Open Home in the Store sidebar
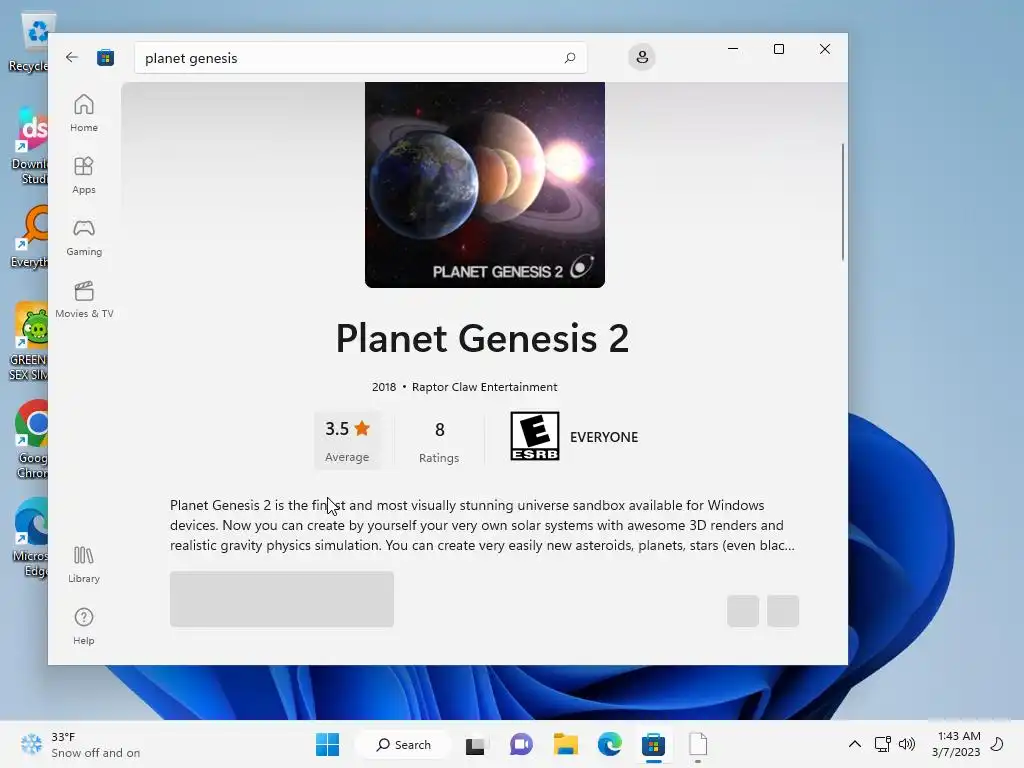The height and width of the screenshot is (768, 1024). [84, 113]
